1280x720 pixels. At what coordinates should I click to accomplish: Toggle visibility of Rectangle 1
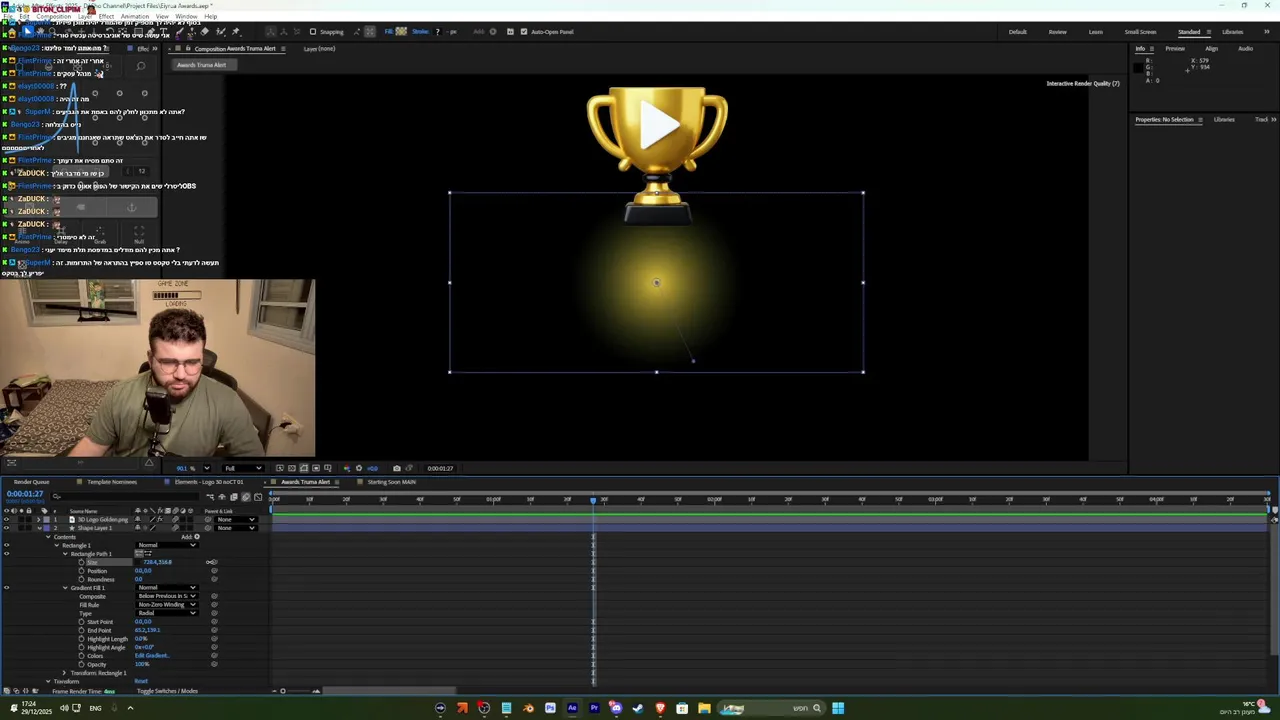tap(6, 545)
